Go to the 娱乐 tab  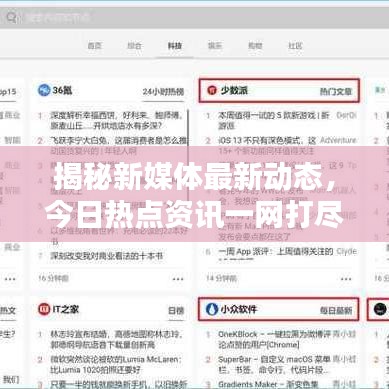point(215,46)
